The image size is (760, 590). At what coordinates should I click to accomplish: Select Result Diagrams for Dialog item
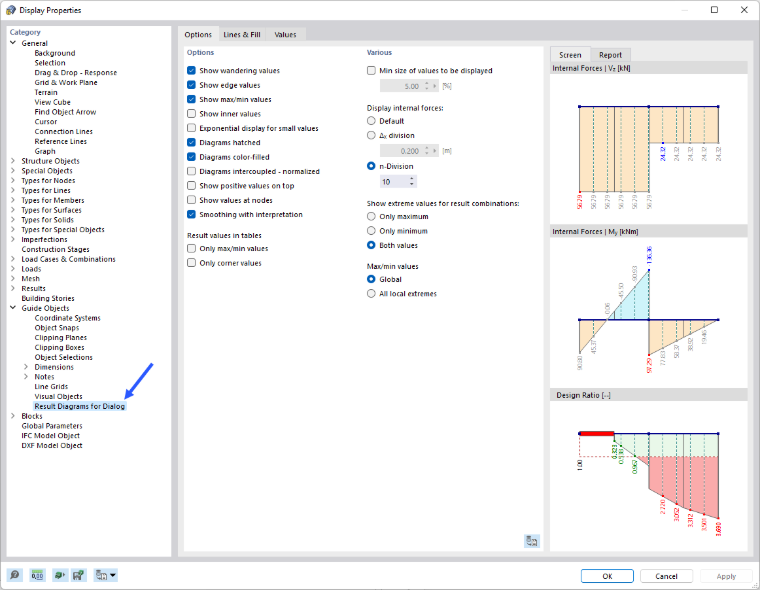[x=79, y=406]
